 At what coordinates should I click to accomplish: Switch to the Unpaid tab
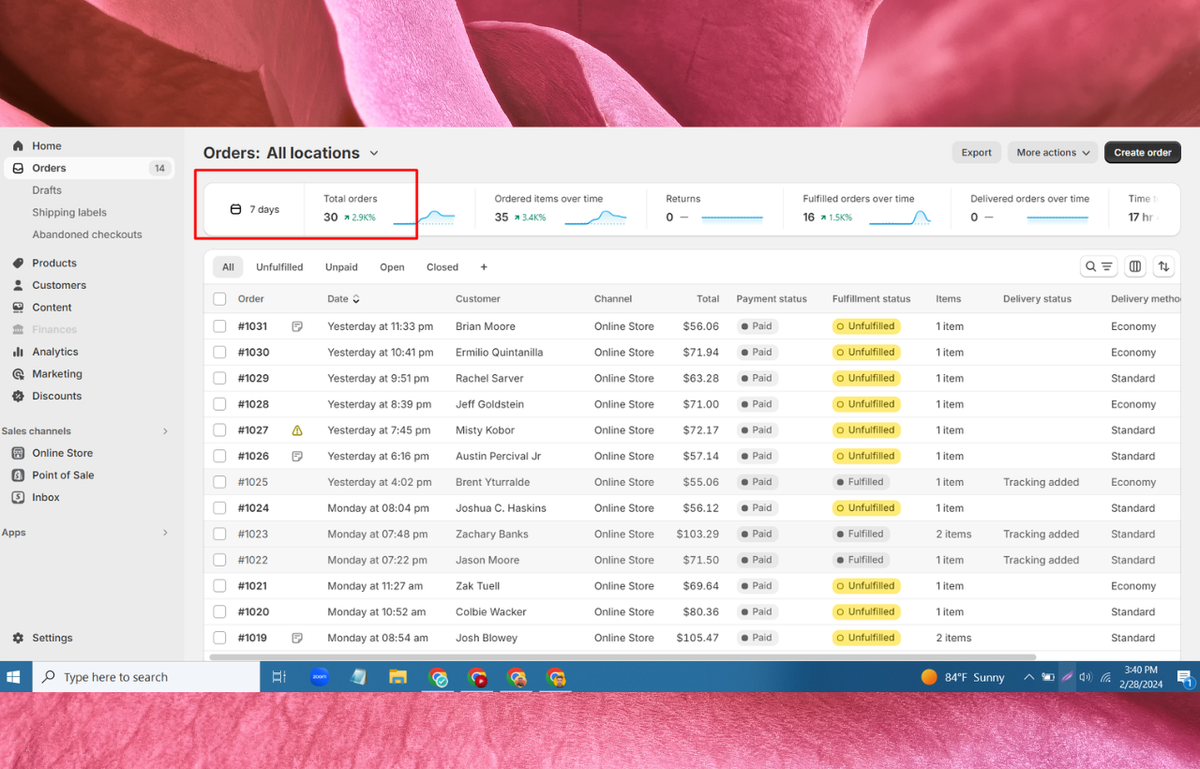point(341,267)
